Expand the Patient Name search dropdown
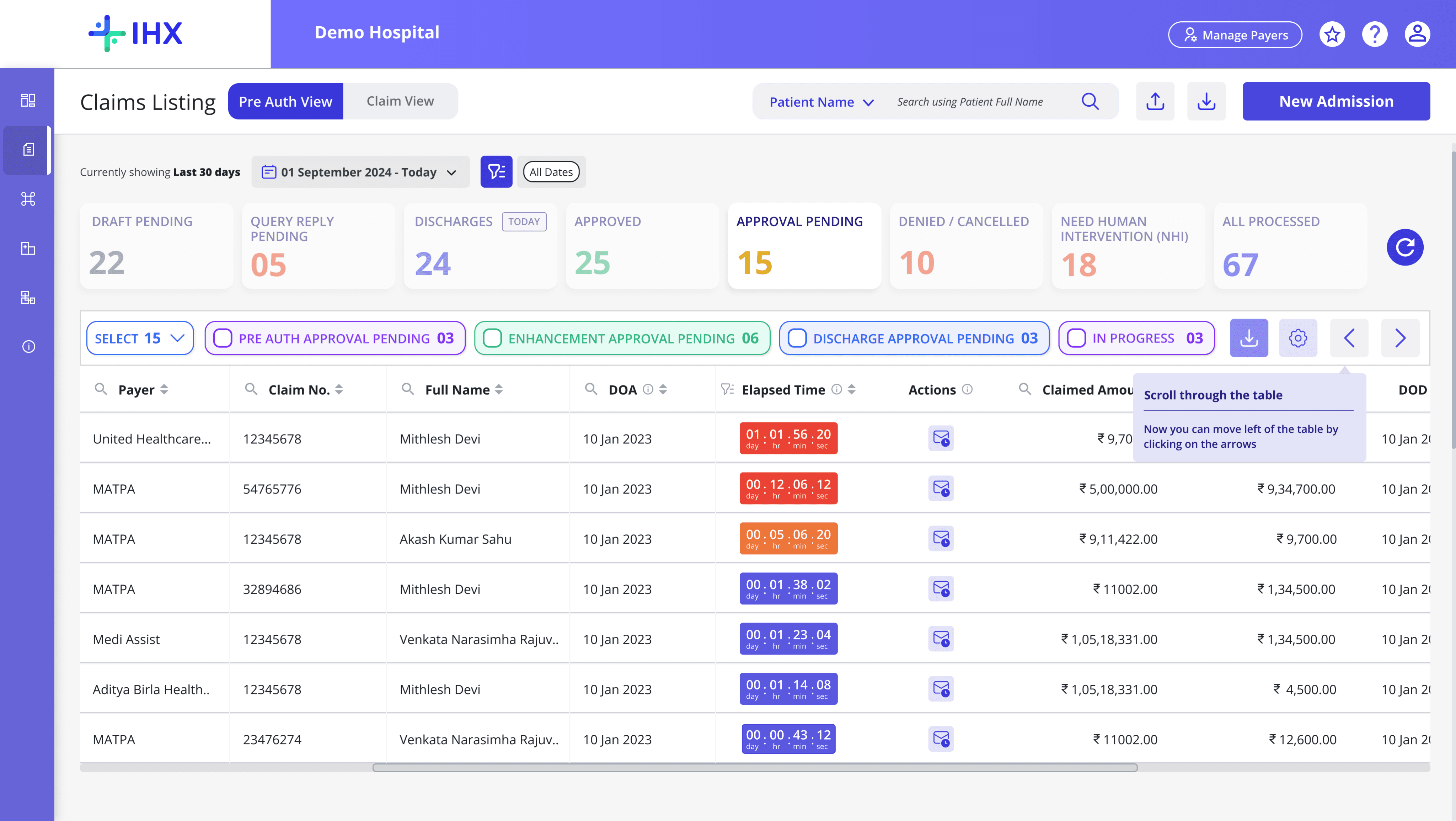 (x=821, y=102)
